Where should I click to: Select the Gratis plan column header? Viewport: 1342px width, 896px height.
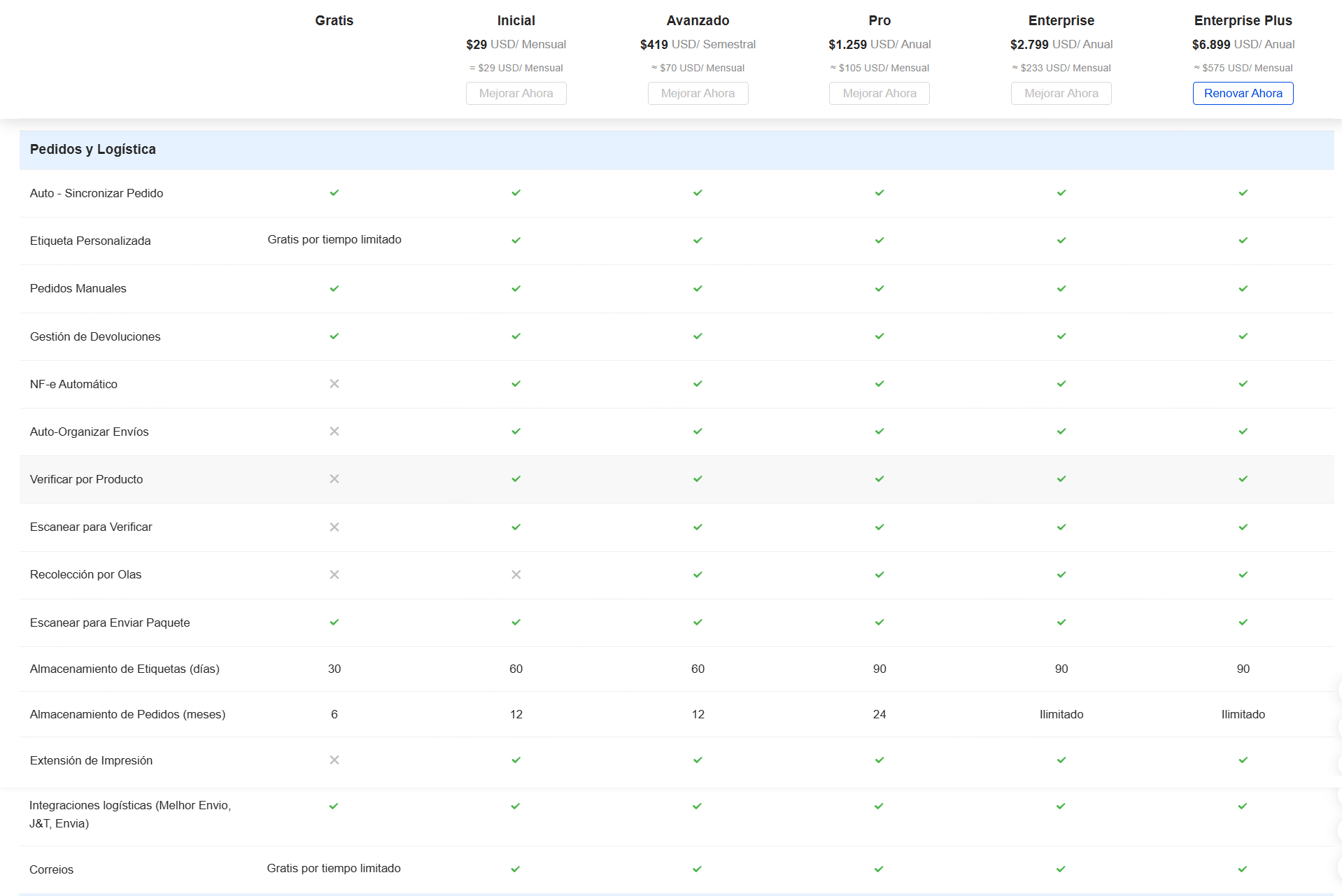(334, 20)
